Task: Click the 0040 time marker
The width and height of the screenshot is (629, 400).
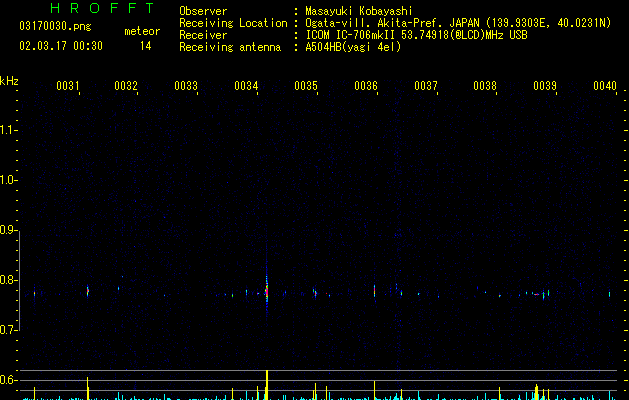Action: 605,86
